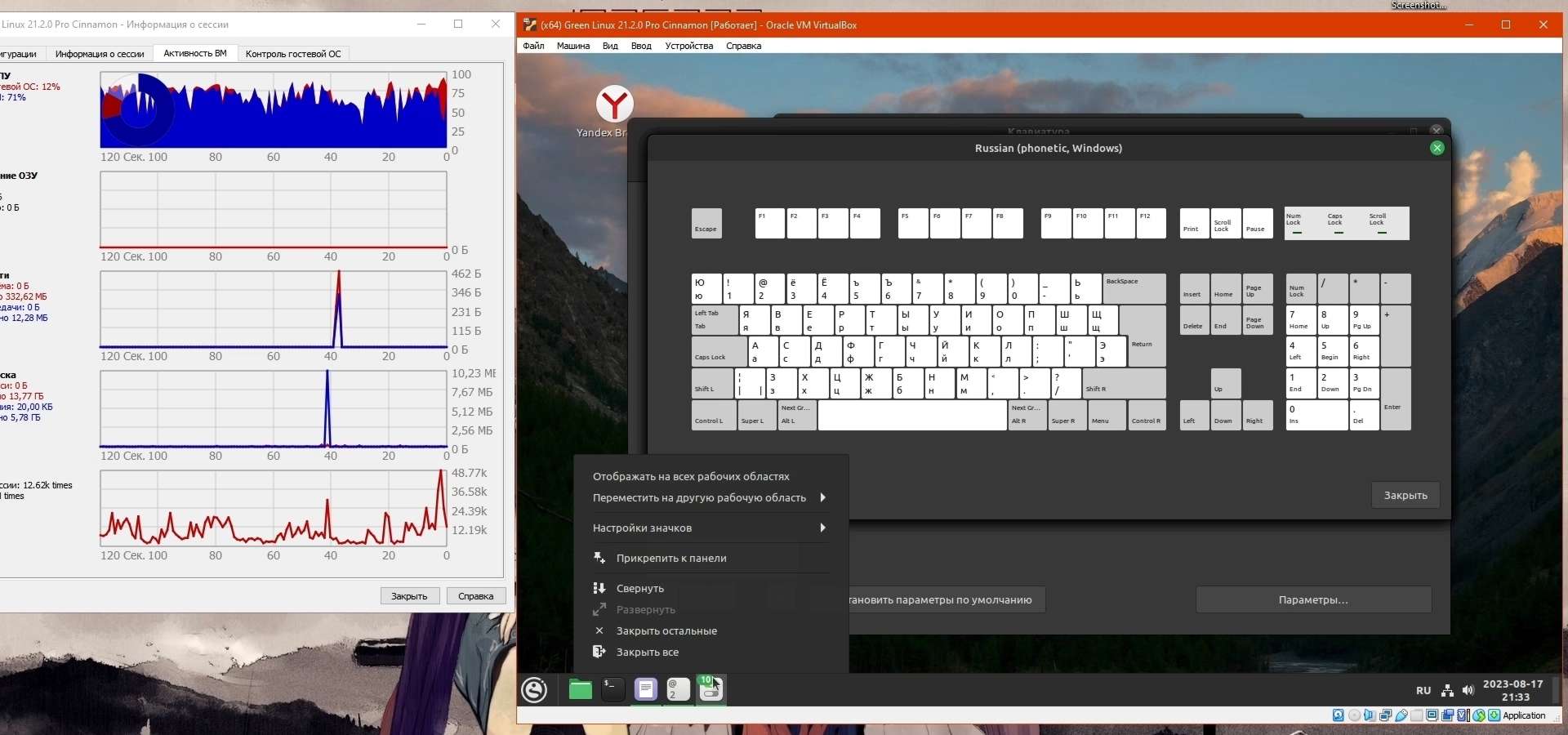
Task: Click the F12 key in the layout preview
Action: point(1151,223)
